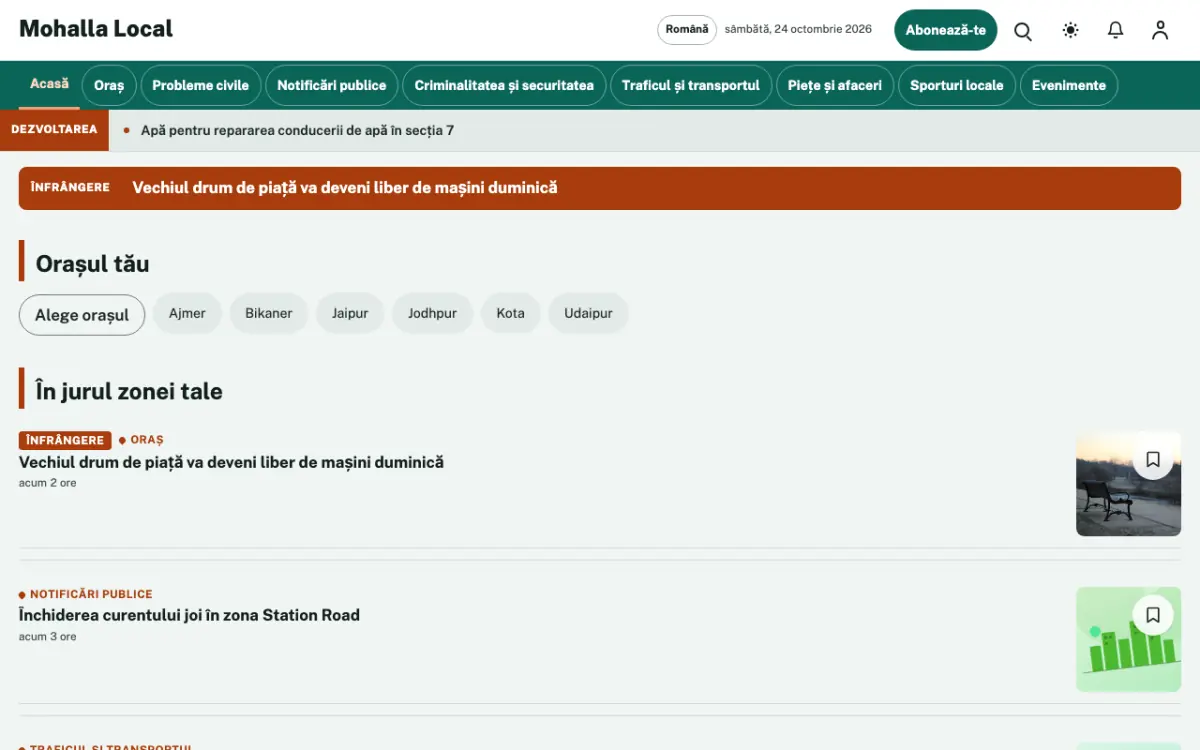
Task: Click the Alege orașul button
Action: (82, 314)
